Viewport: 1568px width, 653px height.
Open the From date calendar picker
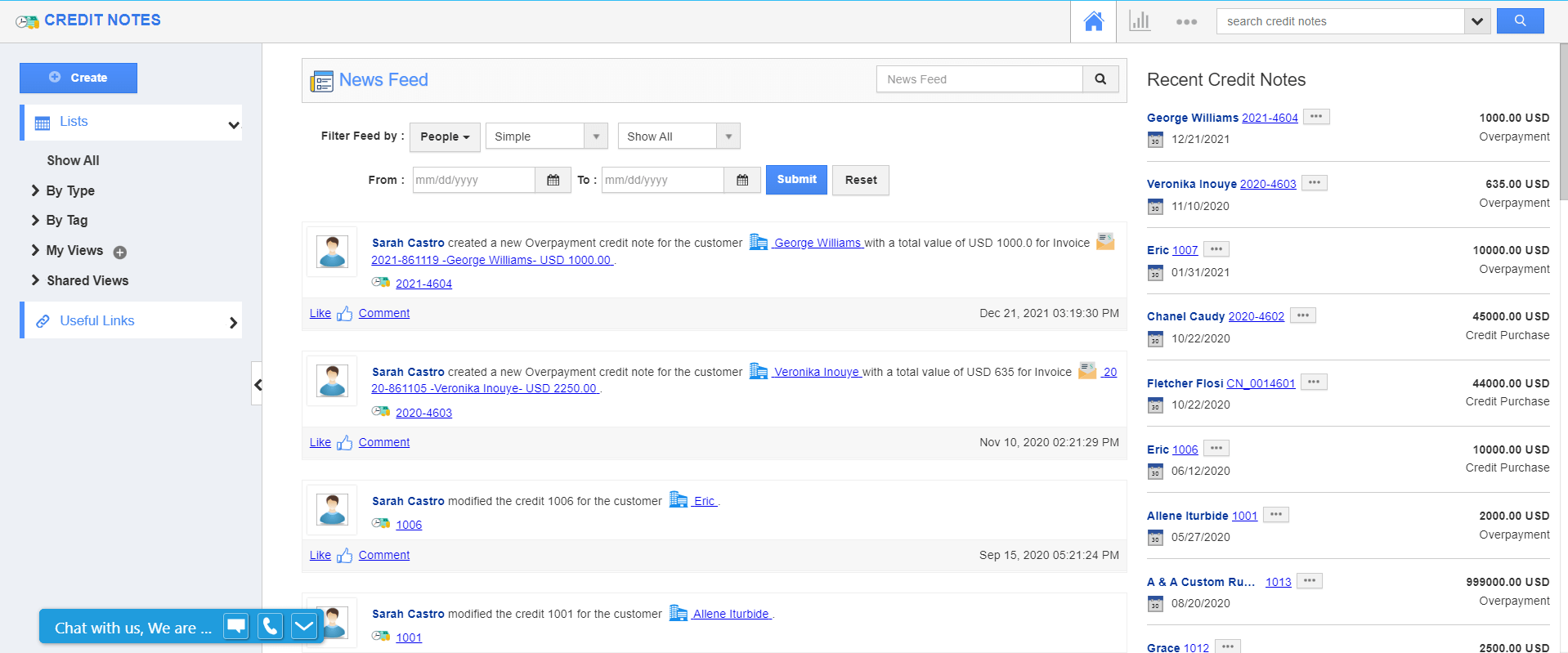553,180
